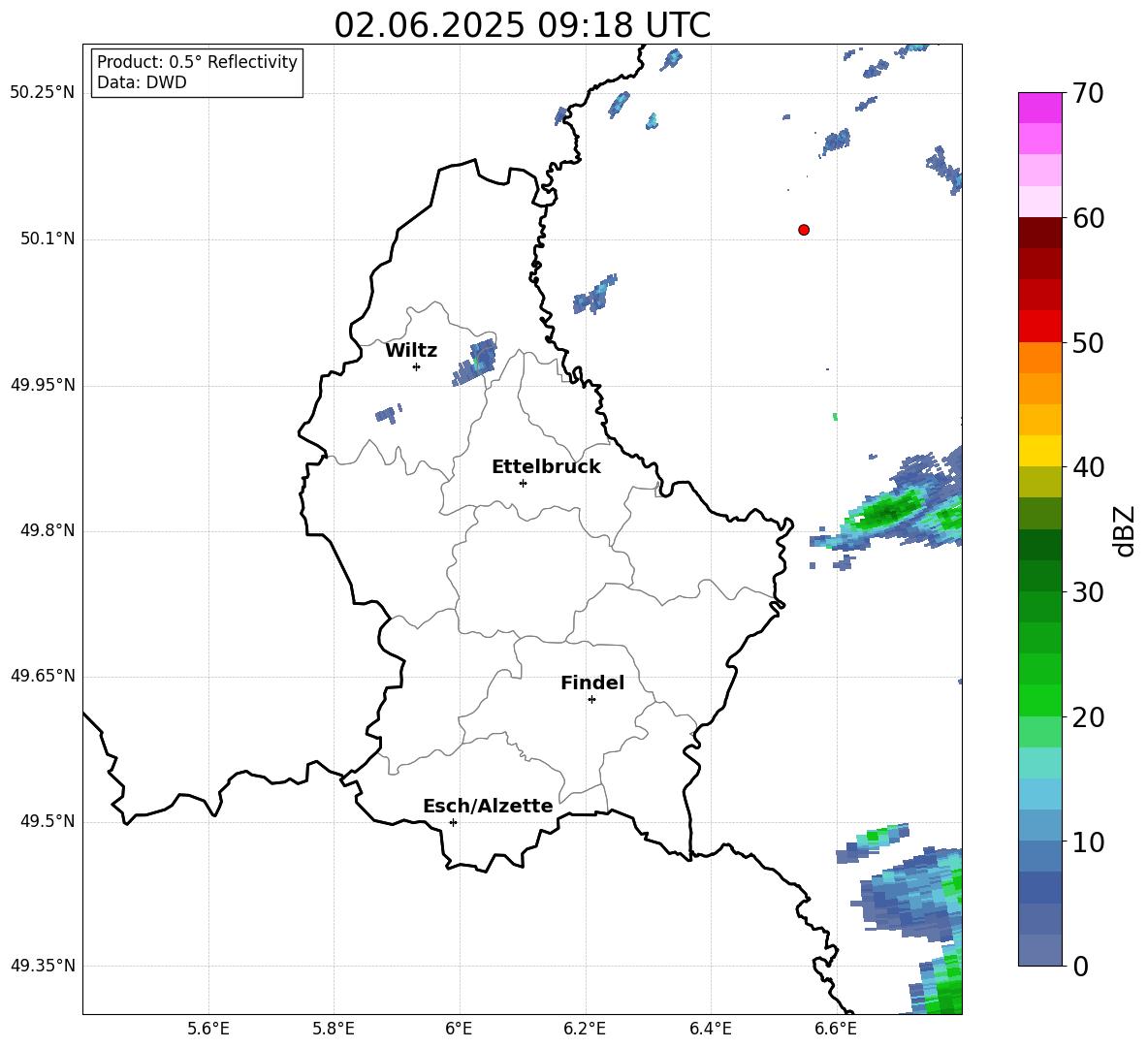
Task: Click the 50.1°N latitude label
Action: tap(48, 238)
